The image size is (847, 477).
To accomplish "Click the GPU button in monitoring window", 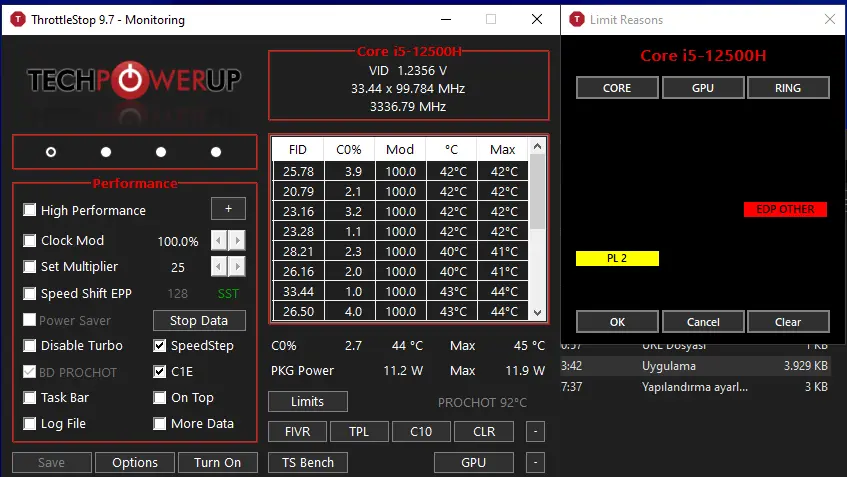I will (x=474, y=462).
